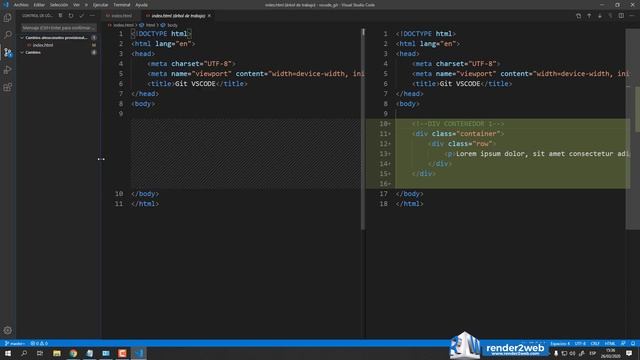Collapse the Cambios group
The image size is (640, 360).
[x=22, y=52]
